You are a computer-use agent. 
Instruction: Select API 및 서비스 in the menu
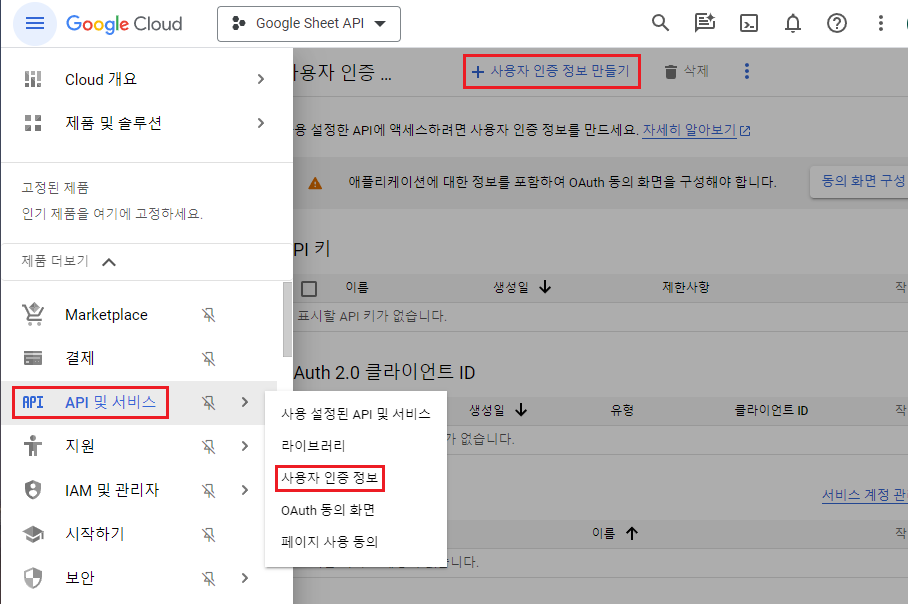pyautogui.click(x=111, y=402)
